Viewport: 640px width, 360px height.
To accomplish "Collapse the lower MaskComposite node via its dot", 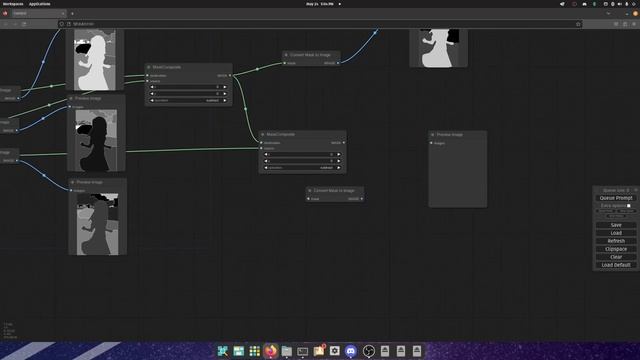I will [x=263, y=134].
